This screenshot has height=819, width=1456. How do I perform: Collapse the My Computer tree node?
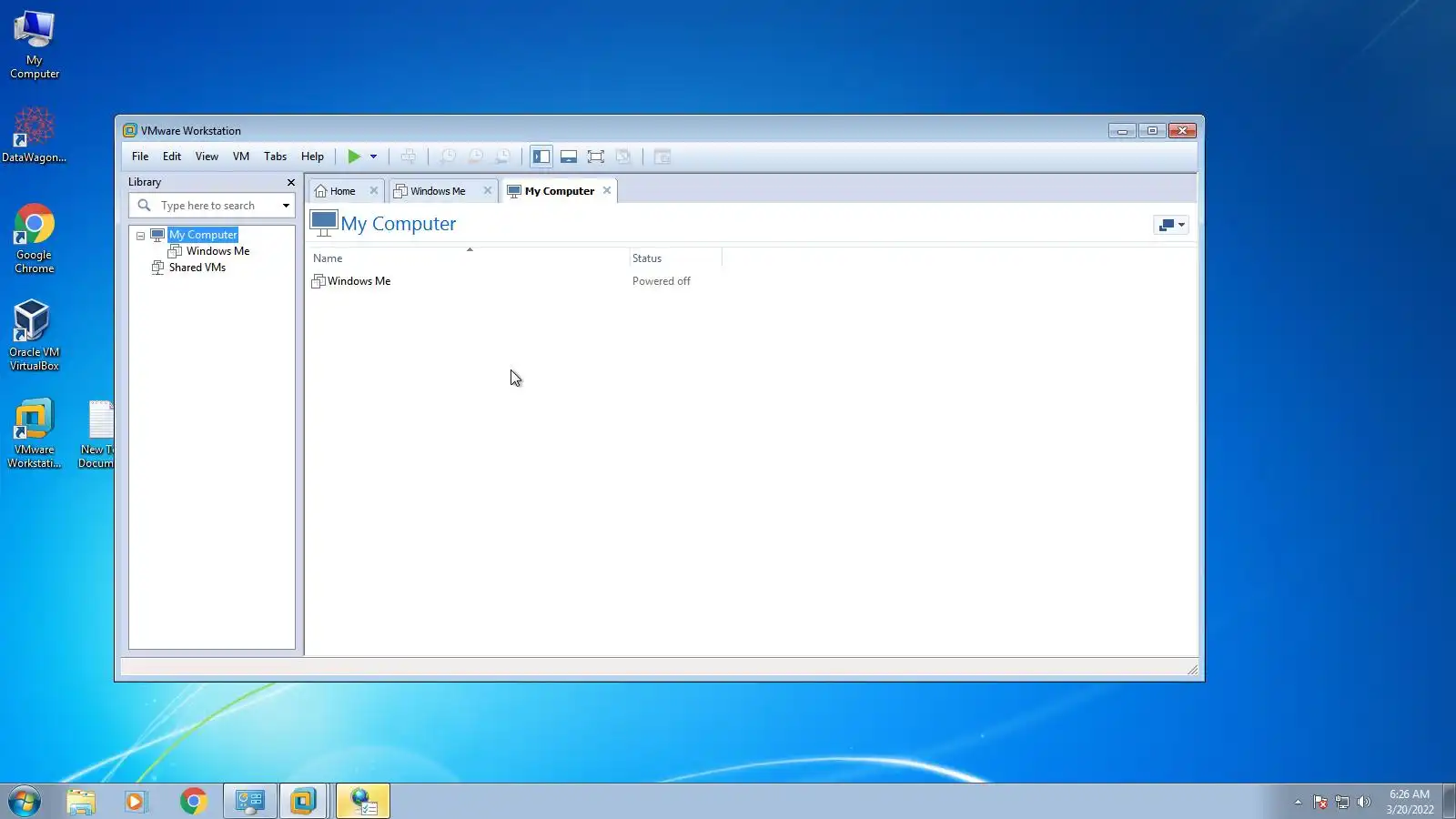click(140, 236)
